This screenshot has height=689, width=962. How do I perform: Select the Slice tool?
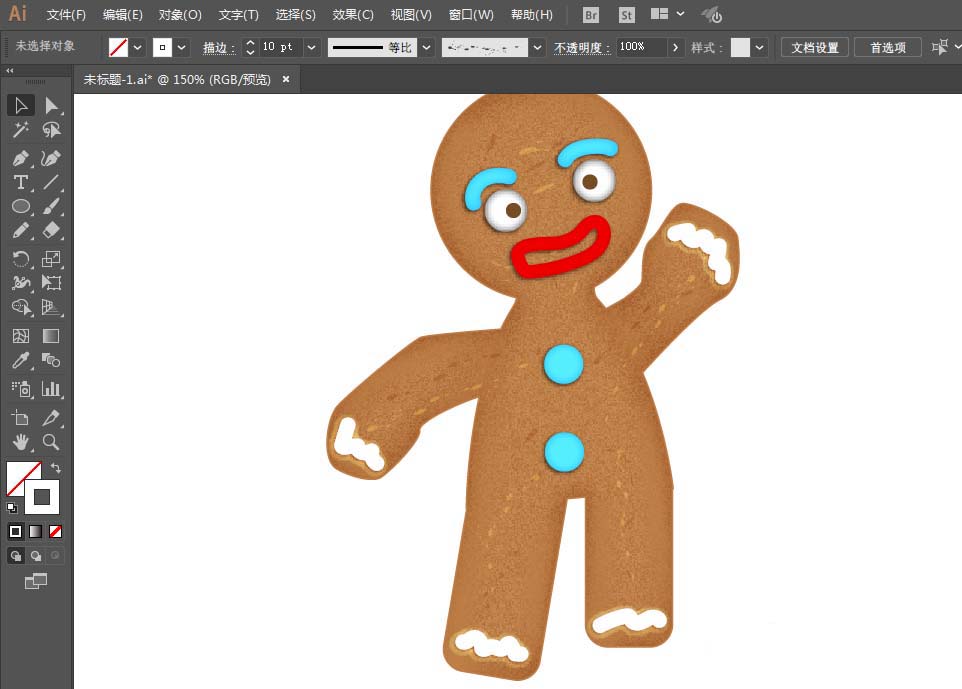[x=52, y=418]
